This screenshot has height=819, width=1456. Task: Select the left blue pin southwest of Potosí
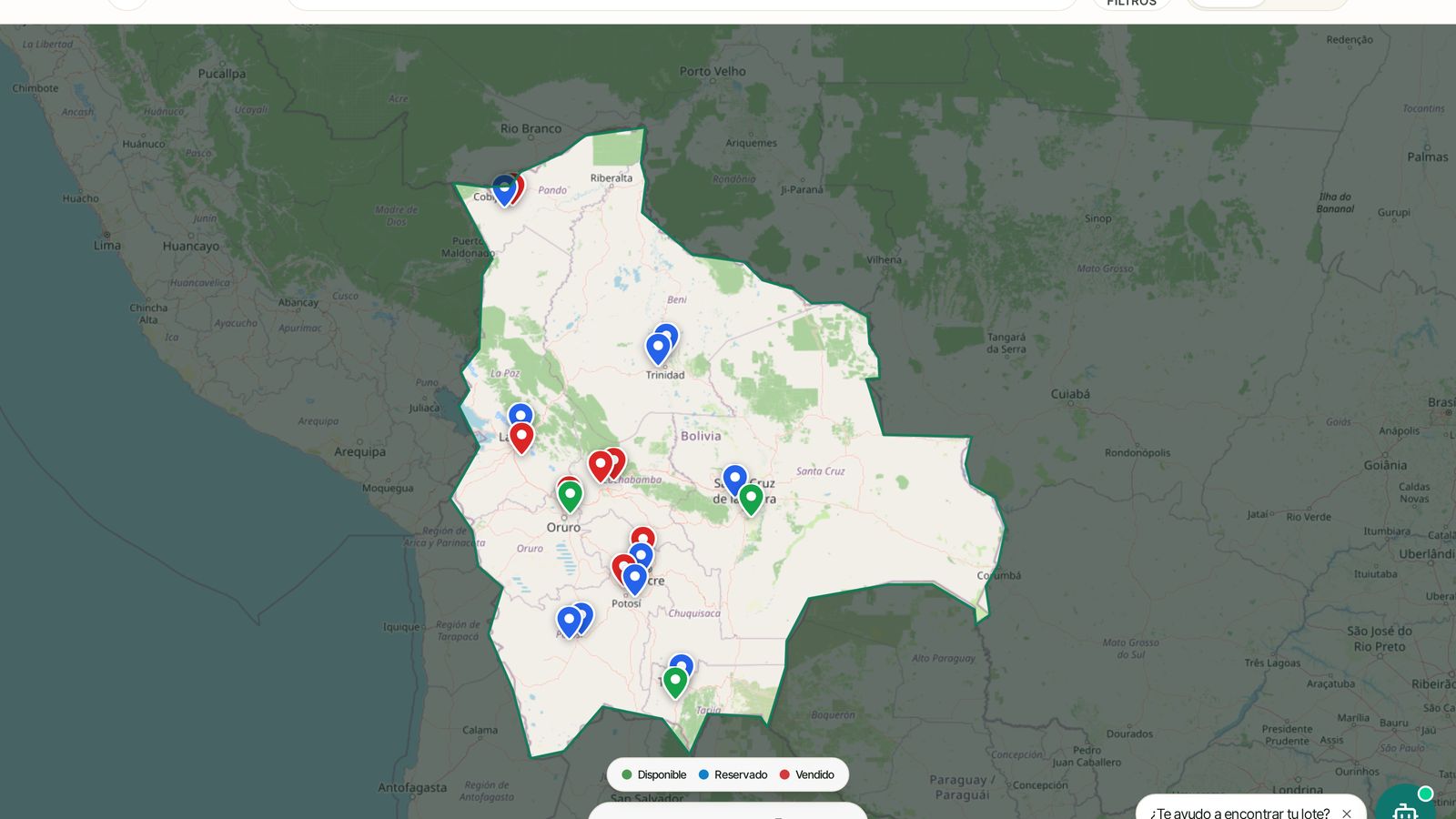pos(569,622)
